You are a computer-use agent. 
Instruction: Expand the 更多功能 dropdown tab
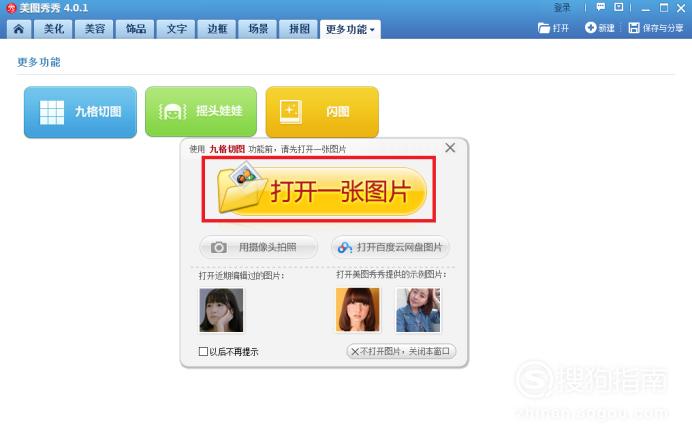(x=350, y=29)
